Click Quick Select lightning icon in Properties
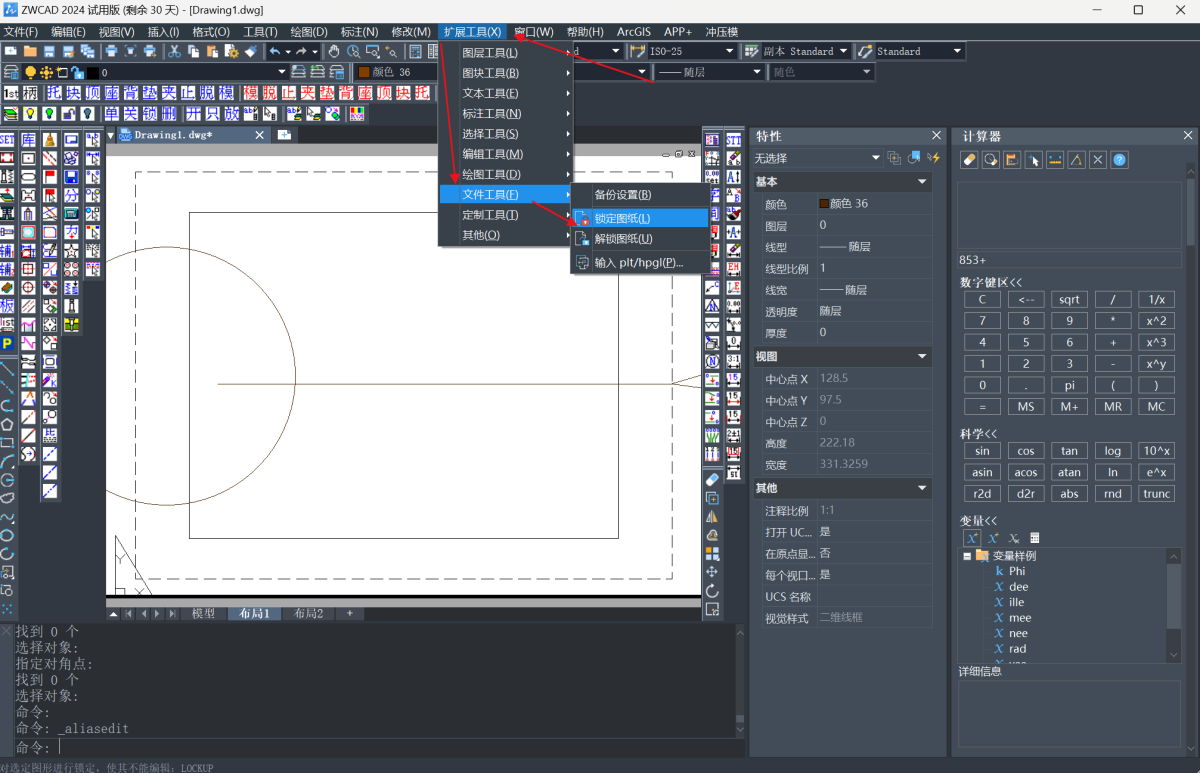The image size is (1200, 773). coord(934,158)
